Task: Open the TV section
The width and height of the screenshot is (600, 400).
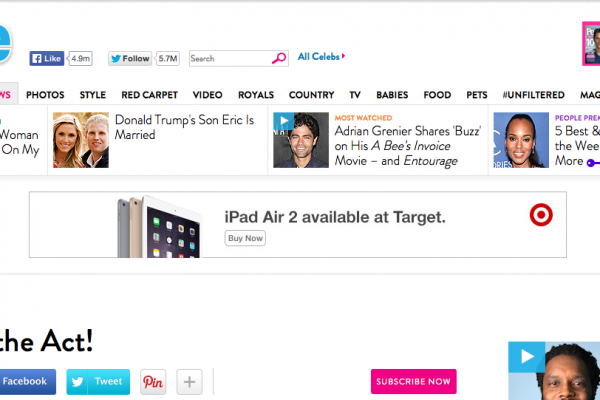Action: point(355,95)
